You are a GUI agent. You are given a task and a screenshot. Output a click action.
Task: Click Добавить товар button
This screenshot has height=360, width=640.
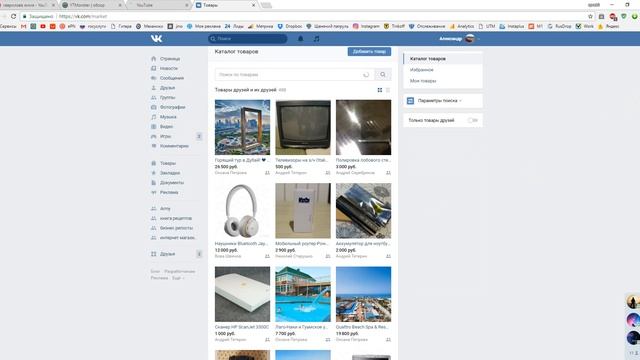point(369,51)
